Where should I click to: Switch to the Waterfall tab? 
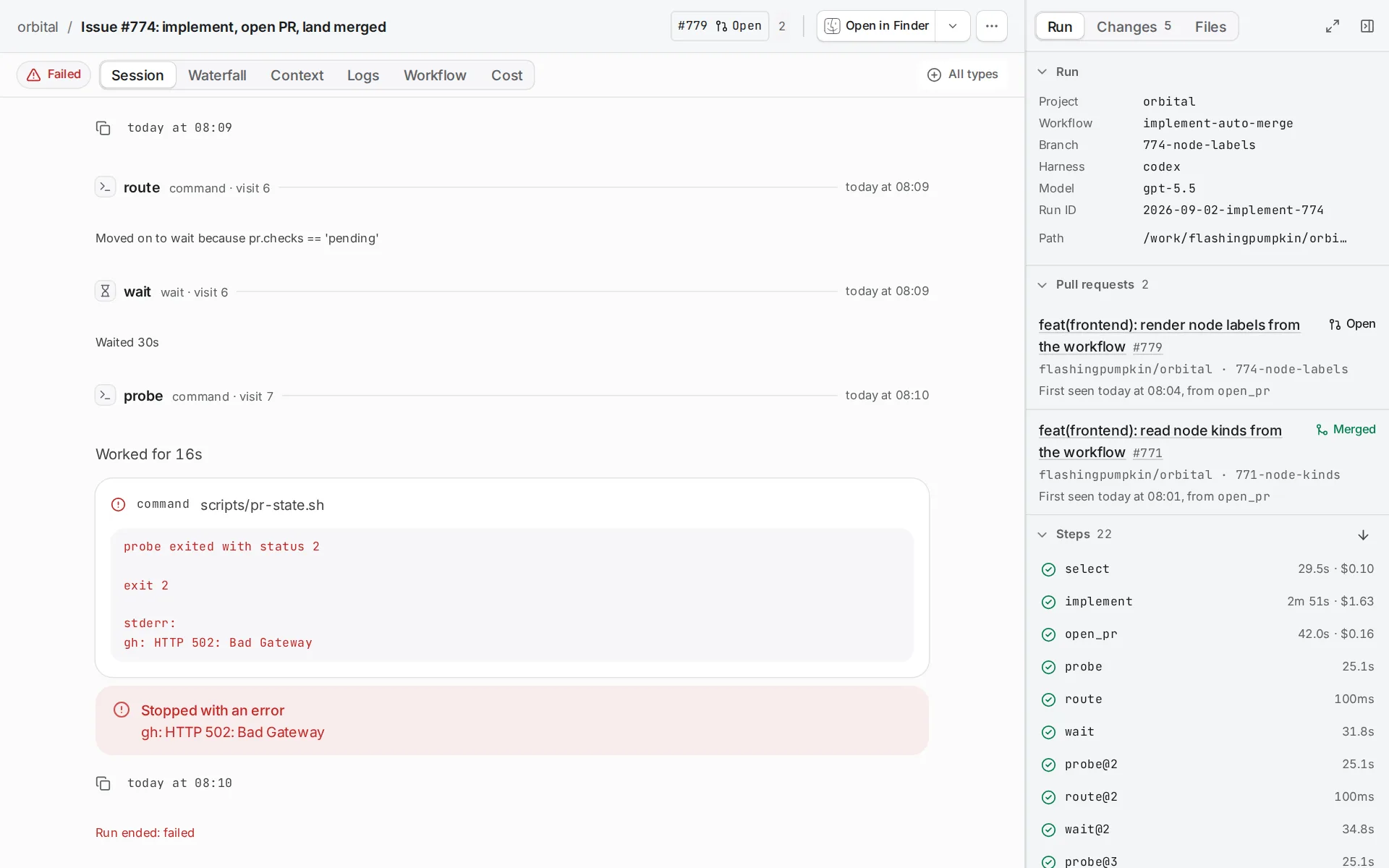[x=217, y=75]
